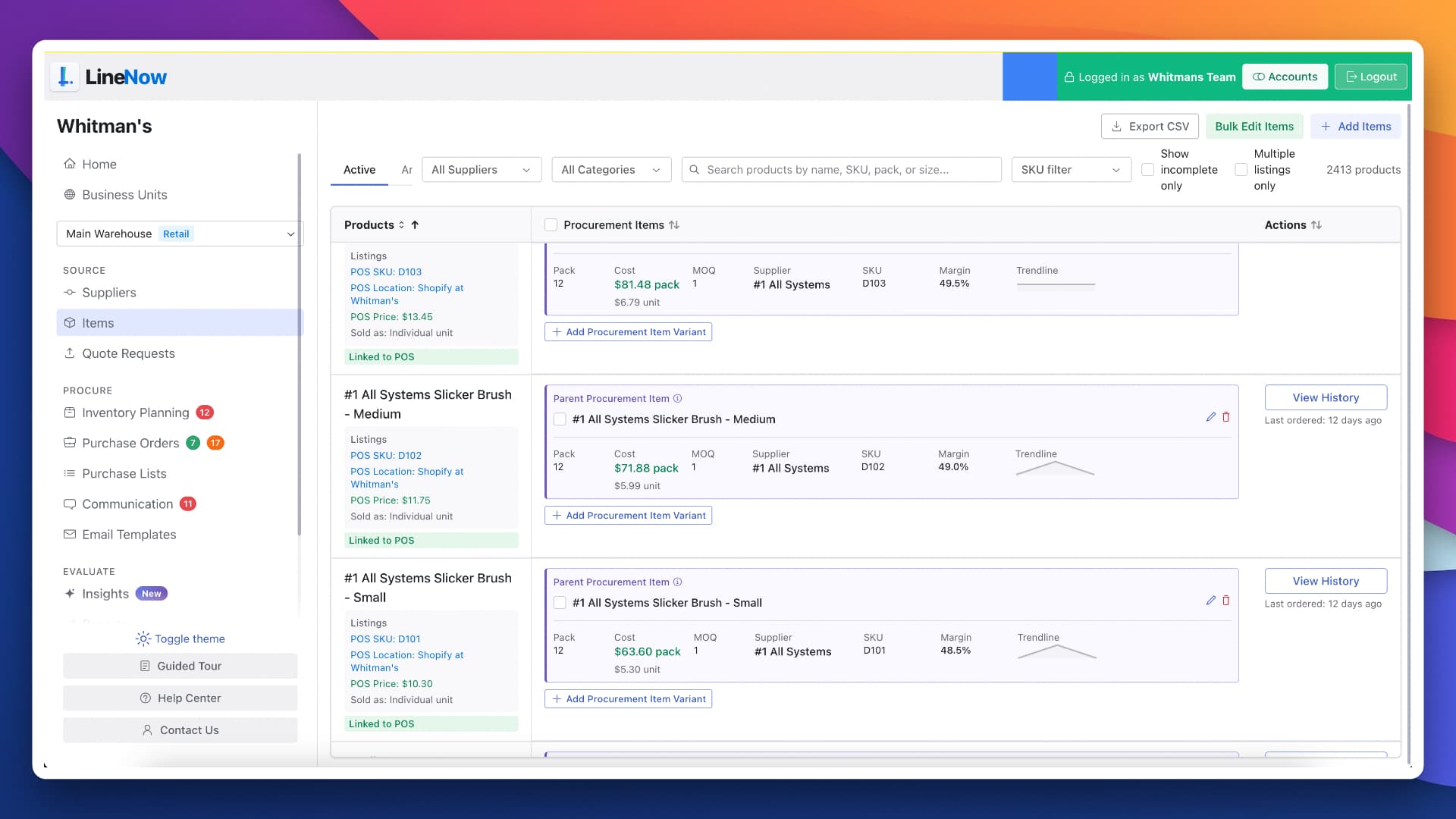
Task: Open Home in sidebar
Action: click(99, 164)
